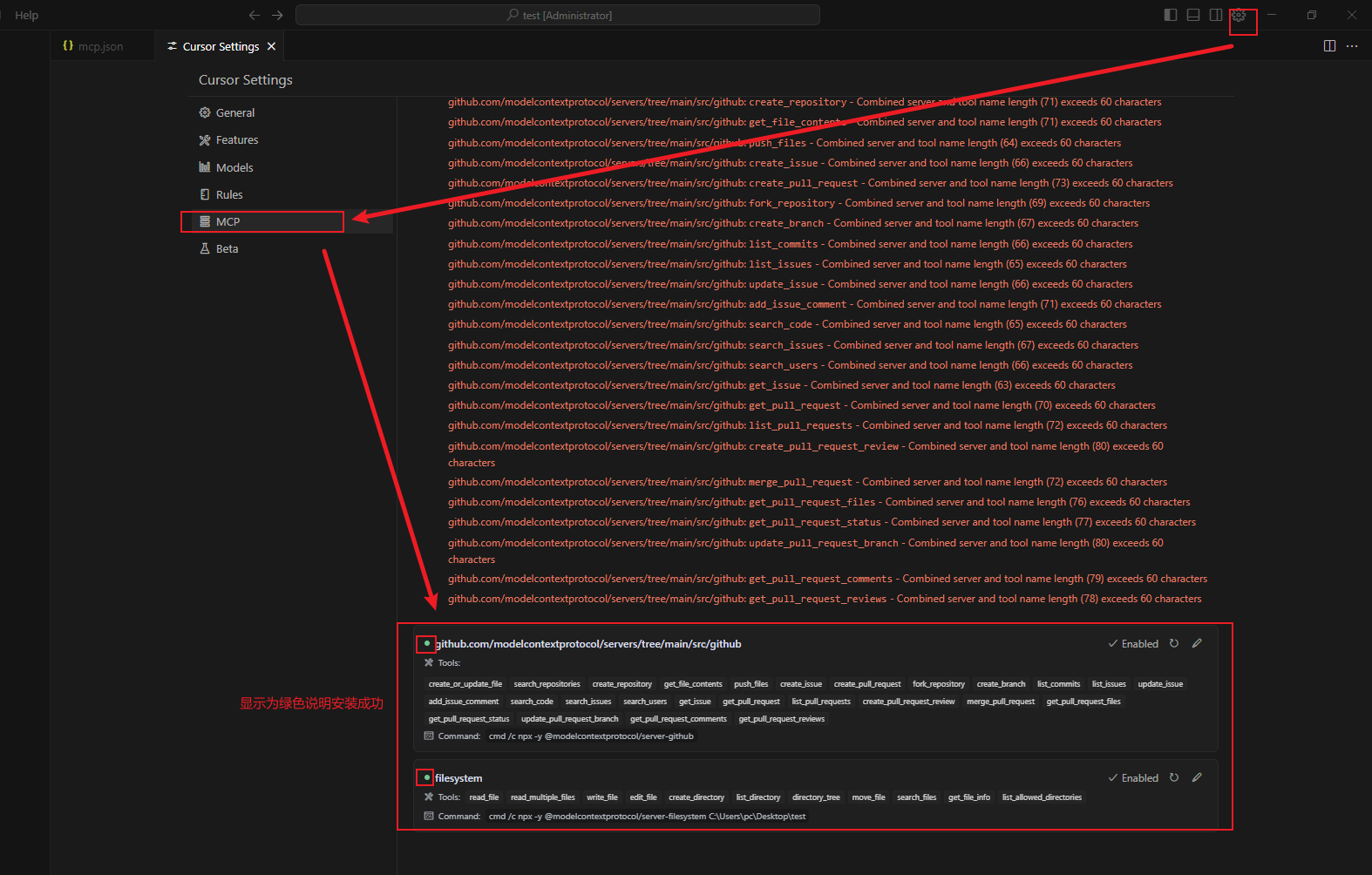Select the get_pull_request_comments tool chip

click(x=678, y=719)
